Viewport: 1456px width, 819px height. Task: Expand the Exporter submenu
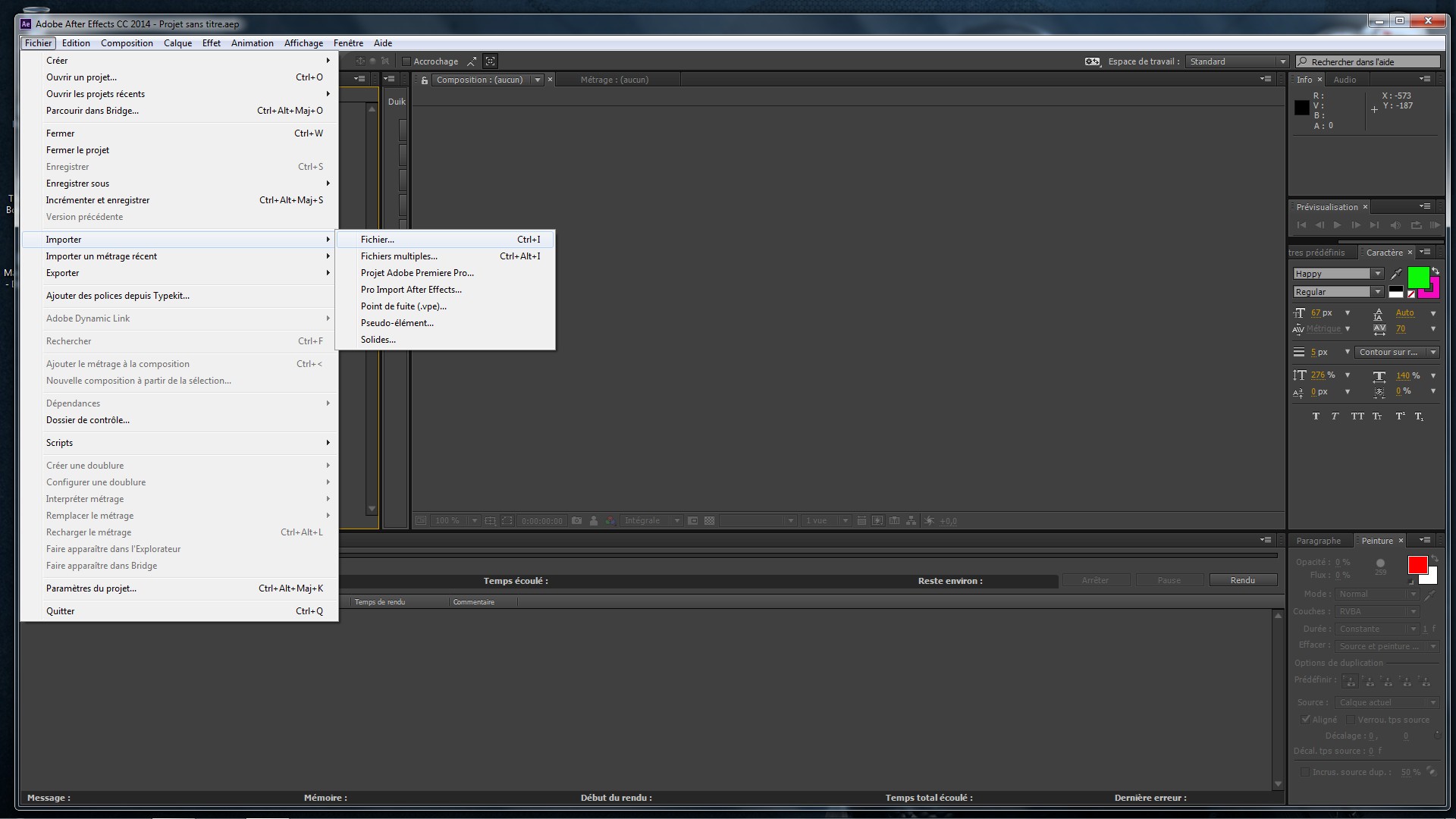coord(180,273)
